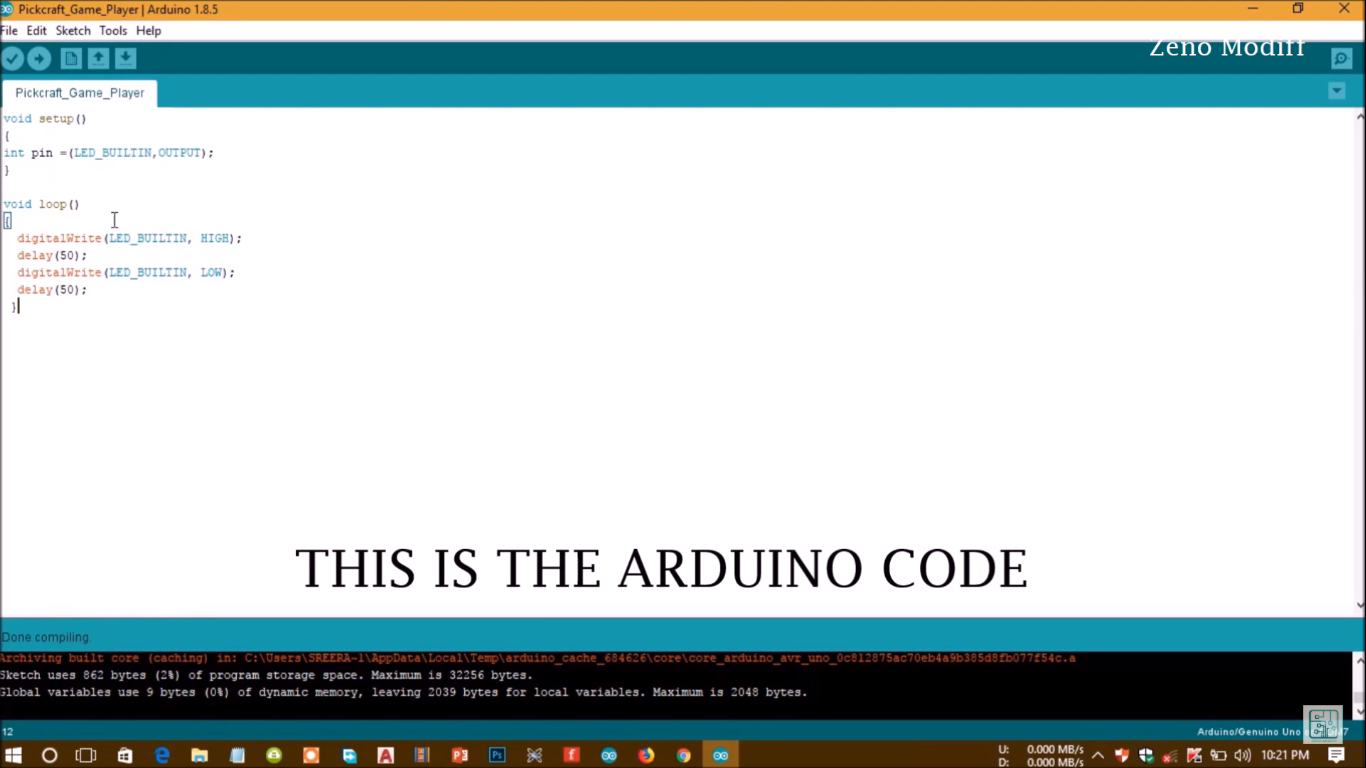Open Cortana search circle on taskbar

point(49,755)
